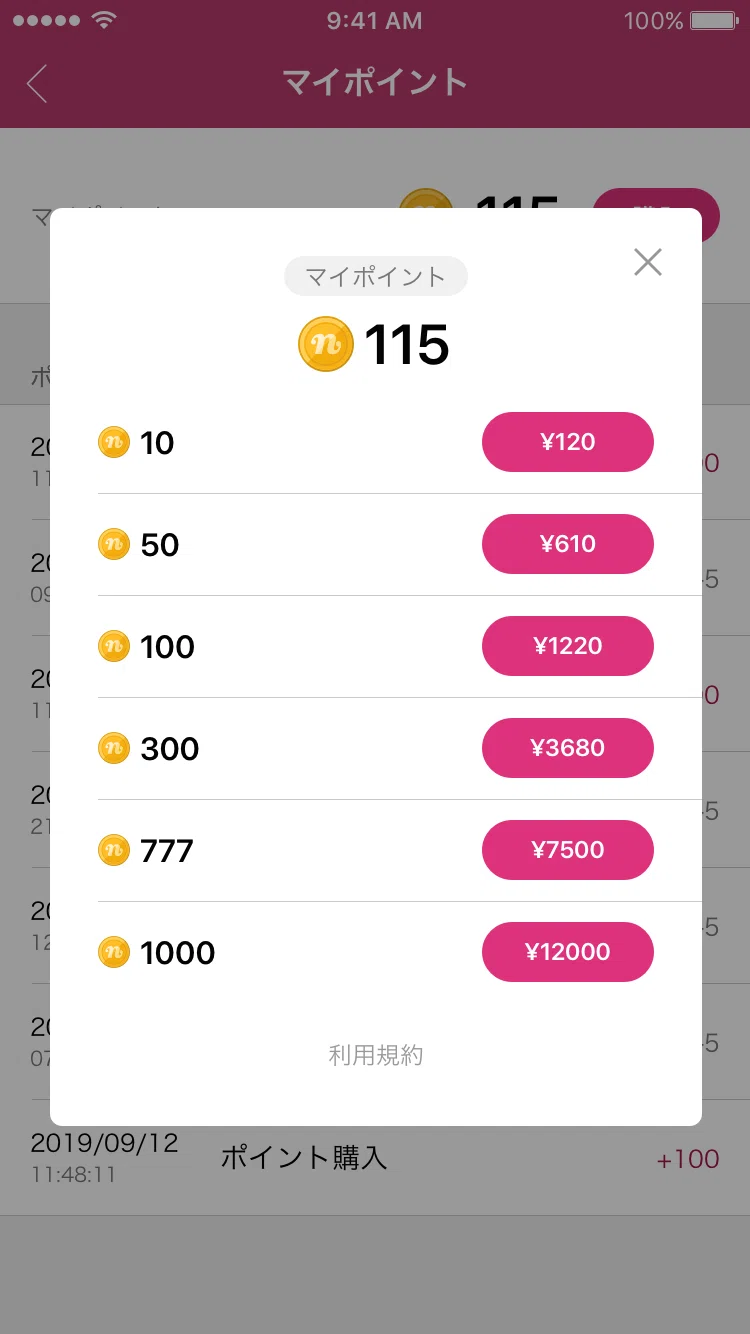Tap the マイポイント label pill
This screenshot has width=750, height=1334.
pos(376,276)
